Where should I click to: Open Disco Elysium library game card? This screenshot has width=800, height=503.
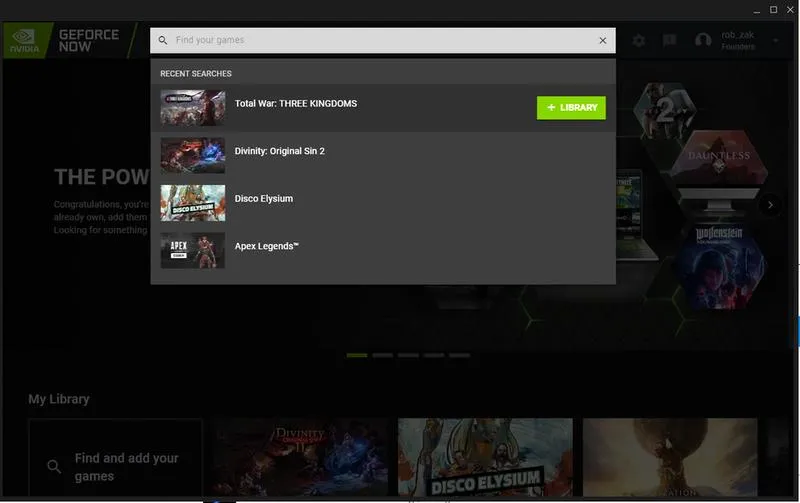485,458
